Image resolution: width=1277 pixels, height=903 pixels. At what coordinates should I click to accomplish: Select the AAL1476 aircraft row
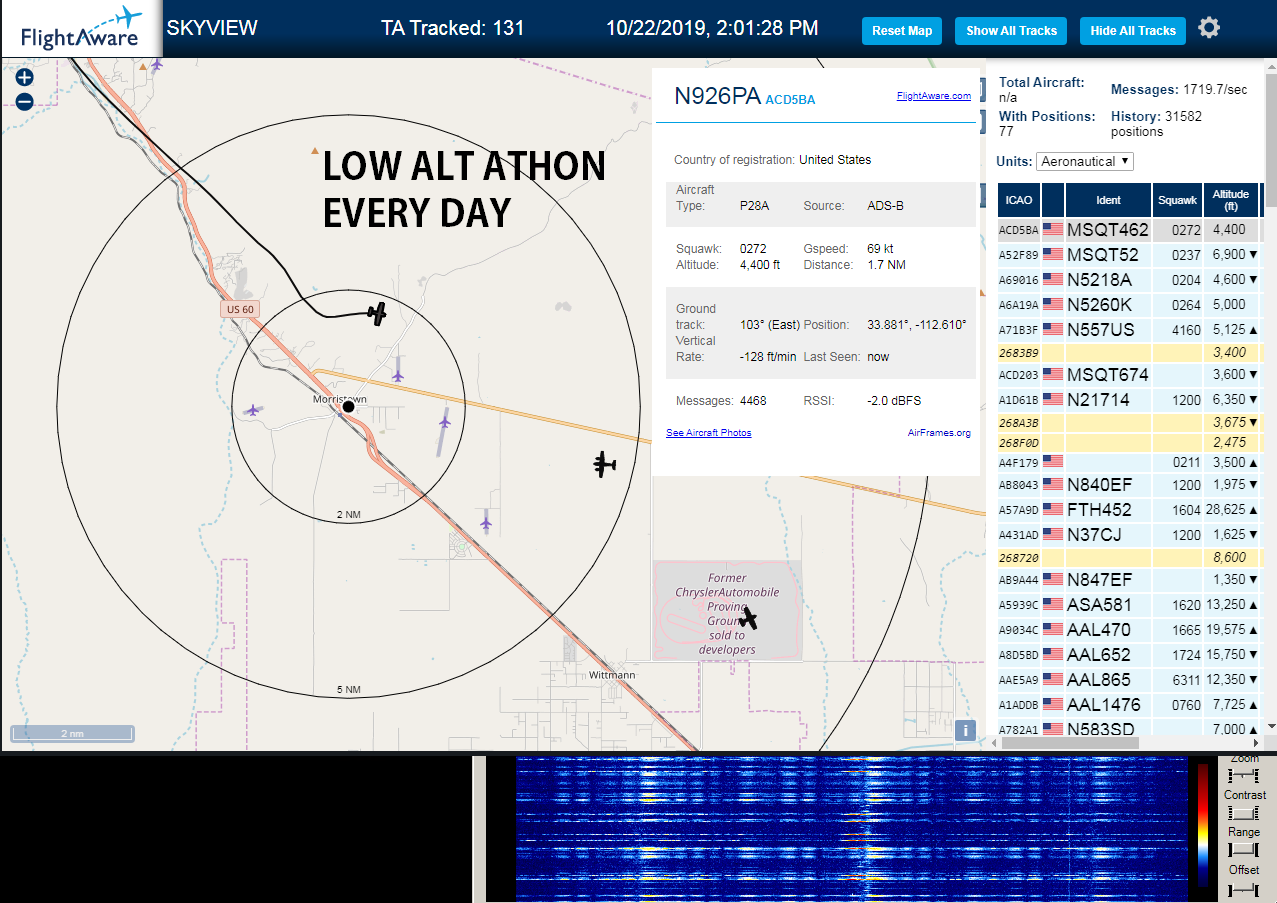(1130, 705)
